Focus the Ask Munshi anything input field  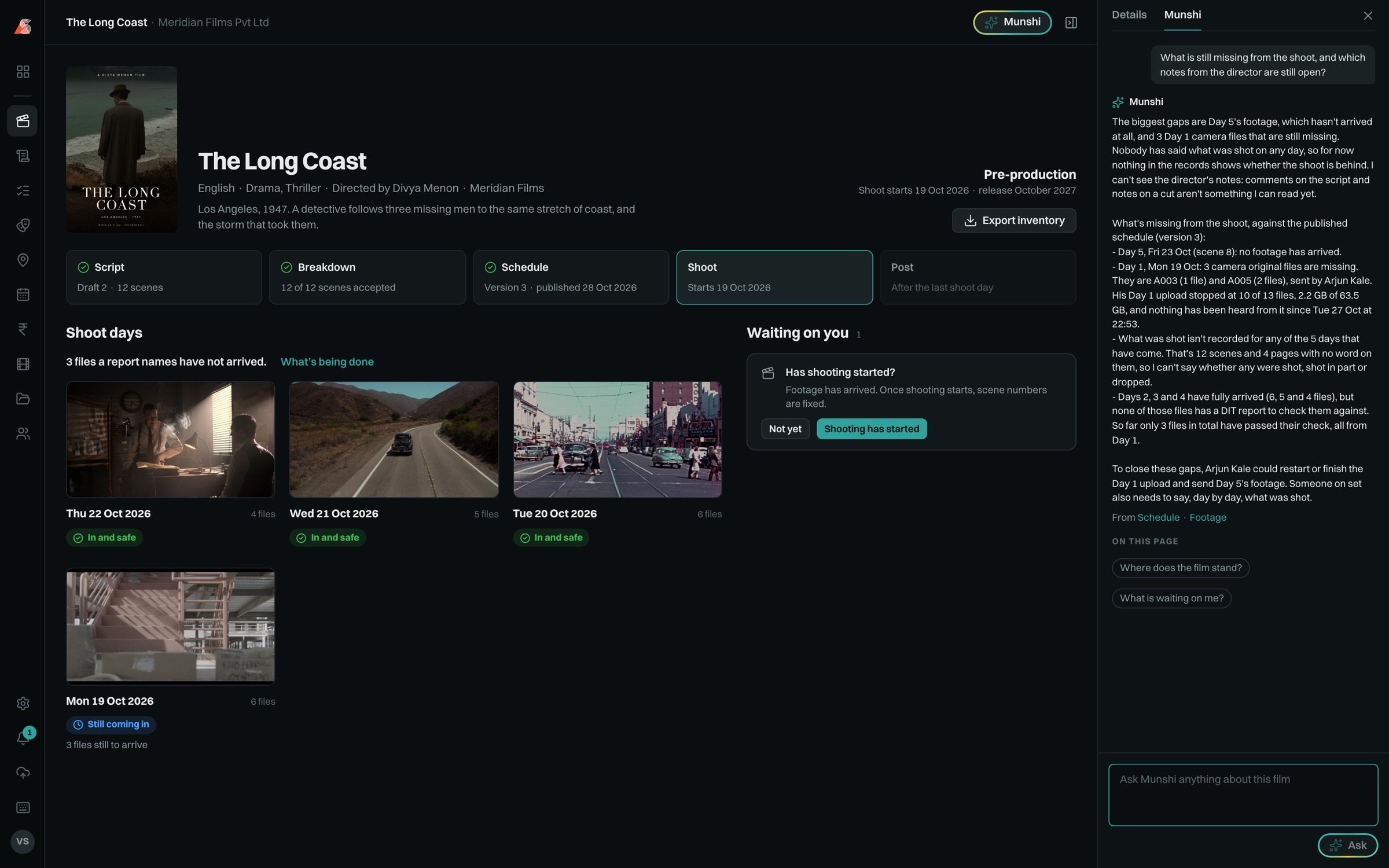click(x=1243, y=795)
